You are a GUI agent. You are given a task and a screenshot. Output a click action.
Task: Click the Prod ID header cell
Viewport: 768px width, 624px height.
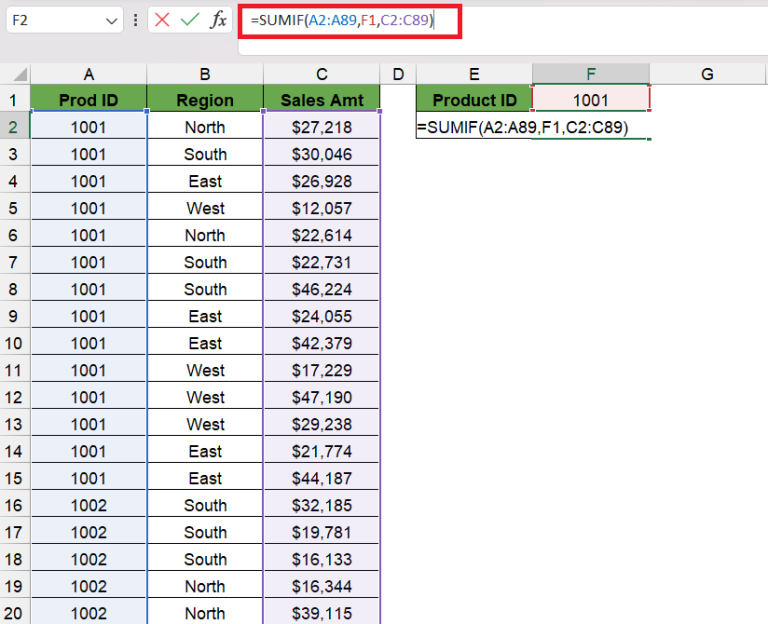click(88, 100)
